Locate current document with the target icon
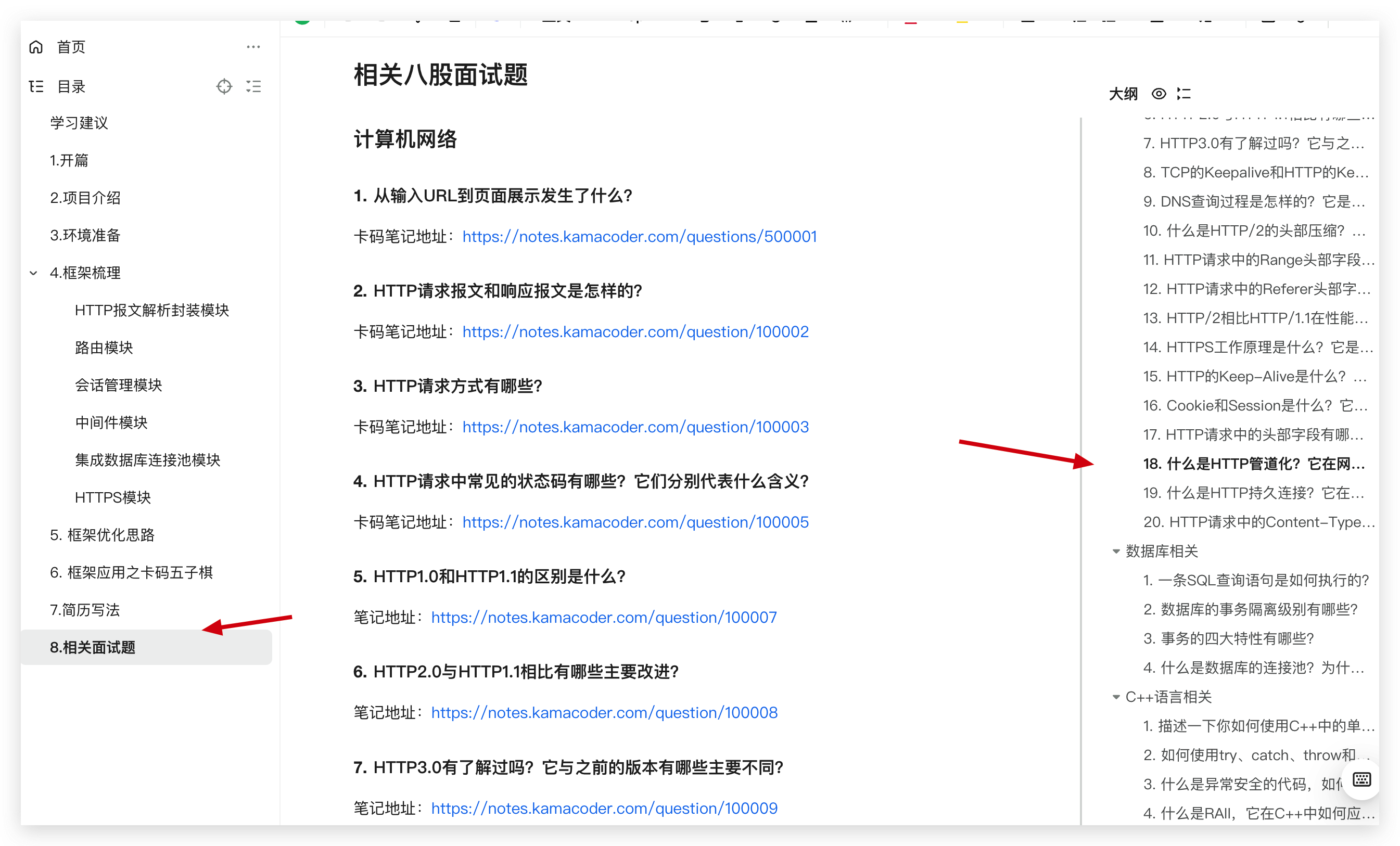The height and width of the screenshot is (846, 1400). 224,86
